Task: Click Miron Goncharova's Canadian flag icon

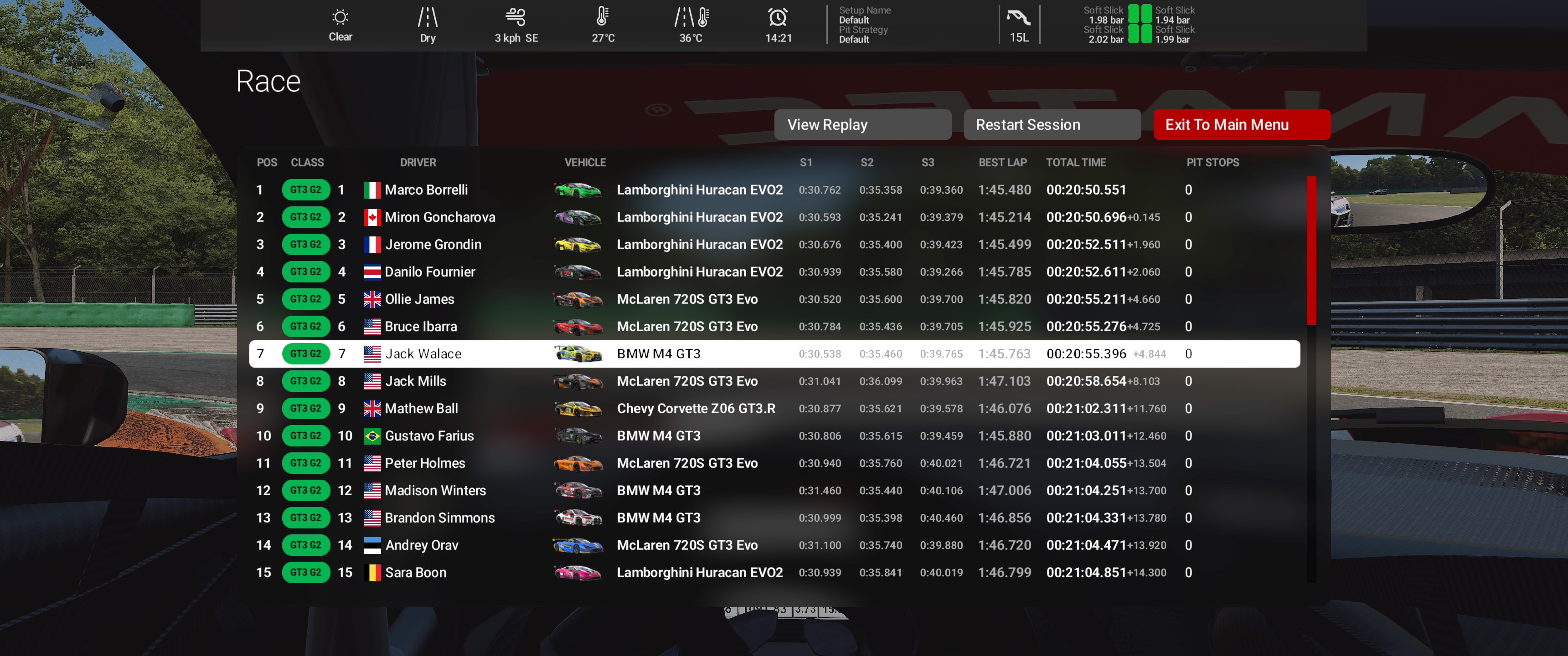Action: (372, 217)
